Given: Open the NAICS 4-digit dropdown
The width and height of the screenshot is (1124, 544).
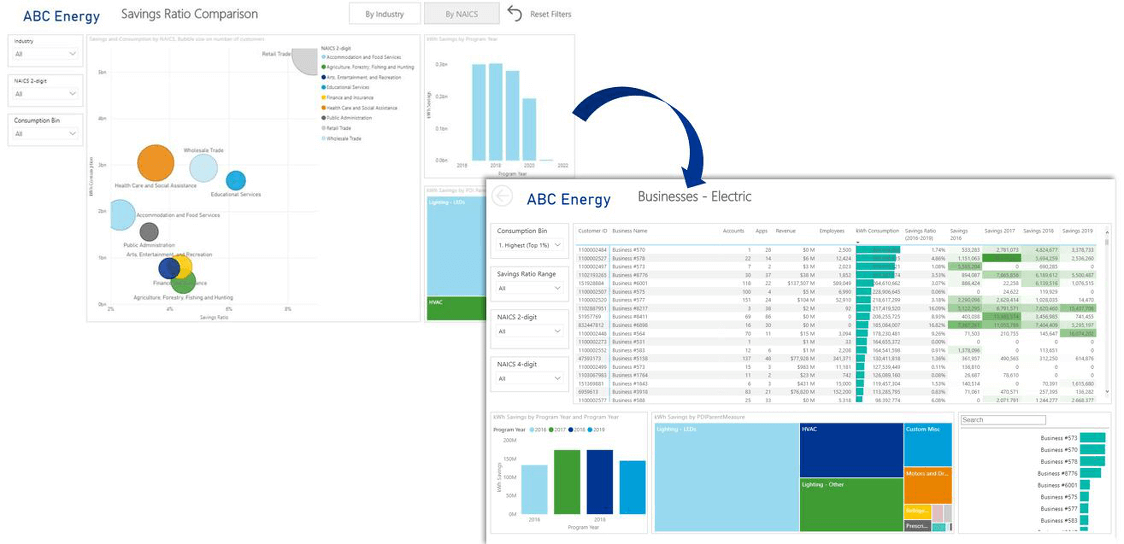Looking at the screenshot, I should 531,378.
